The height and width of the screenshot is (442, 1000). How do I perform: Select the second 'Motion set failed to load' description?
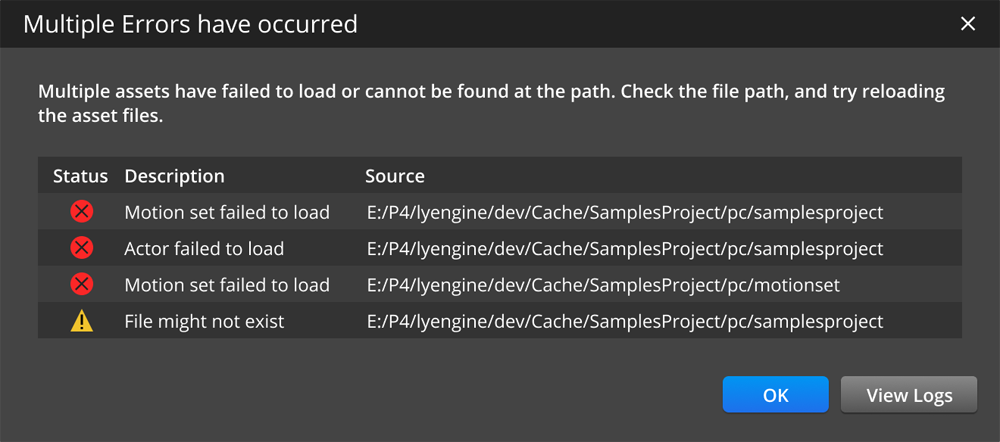click(x=226, y=285)
